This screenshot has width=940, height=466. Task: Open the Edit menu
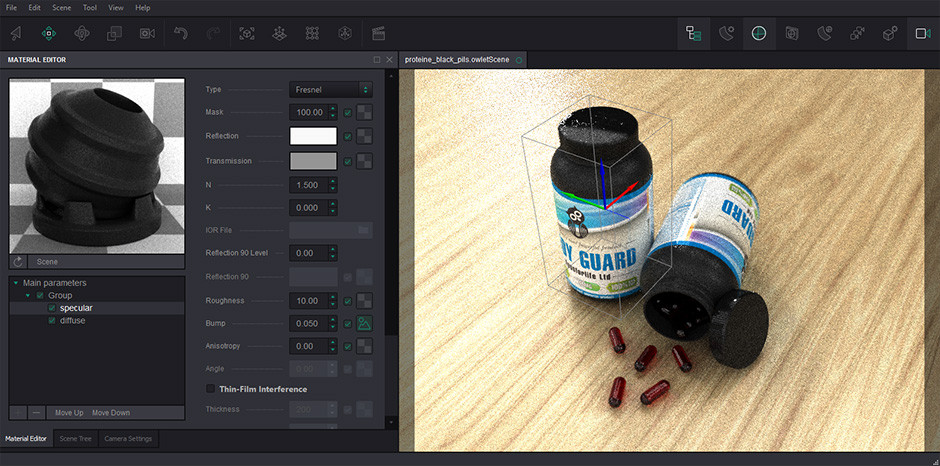(x=35, y=8)
